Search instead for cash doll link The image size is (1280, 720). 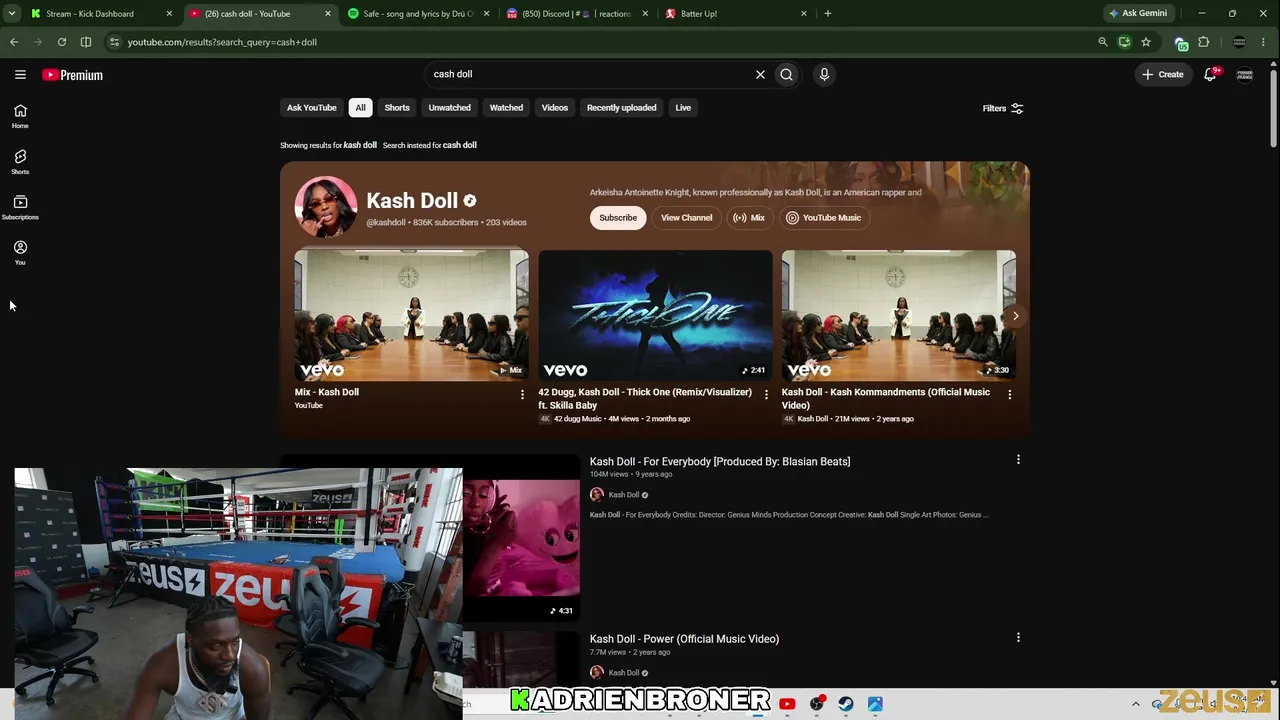point(459,145)
